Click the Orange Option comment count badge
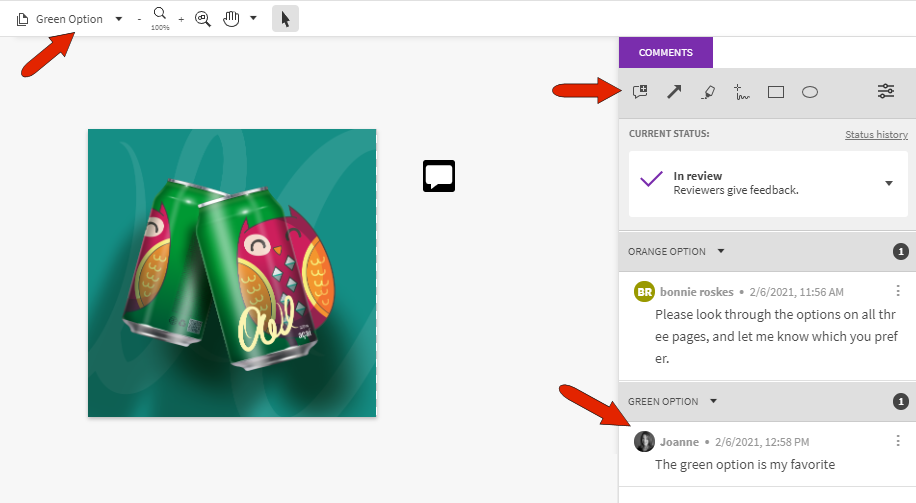This screenshot has height=503, width=916. coord(901,252)
